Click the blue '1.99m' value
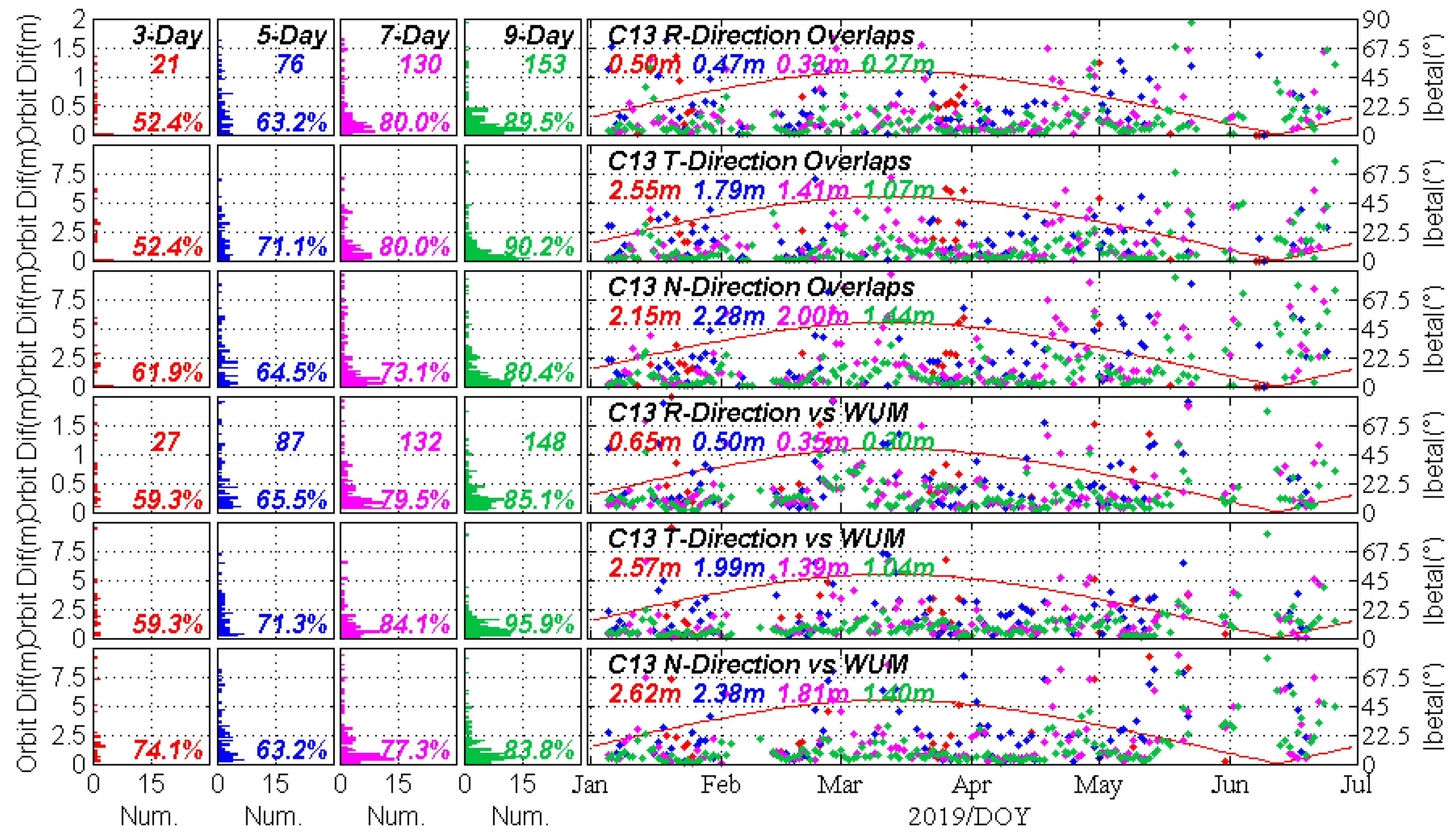This screenshot has height=835, width=1456. point(728,567)
